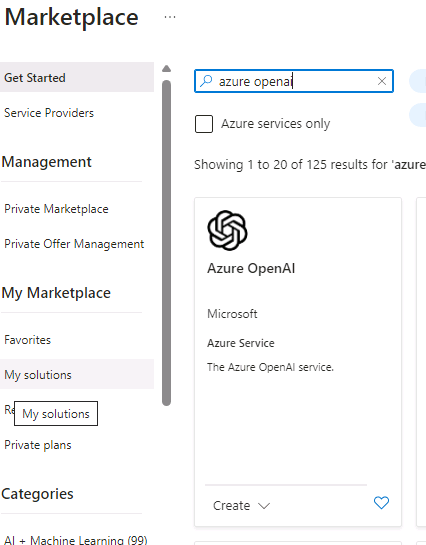The image size is (426, 545).
Task: Open Favorites under My Marketplace
Action: (27, 340)
